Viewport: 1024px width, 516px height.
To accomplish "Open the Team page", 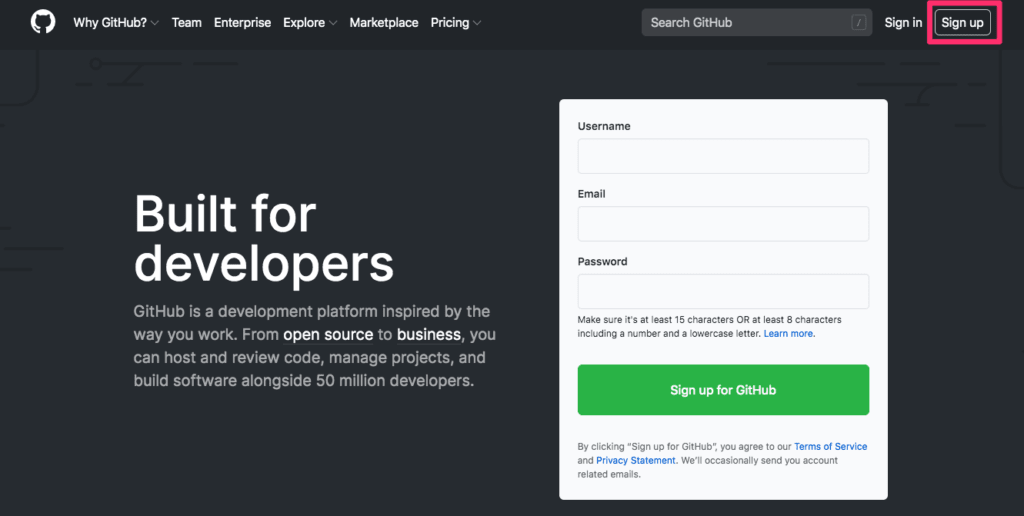I will 187,23.
